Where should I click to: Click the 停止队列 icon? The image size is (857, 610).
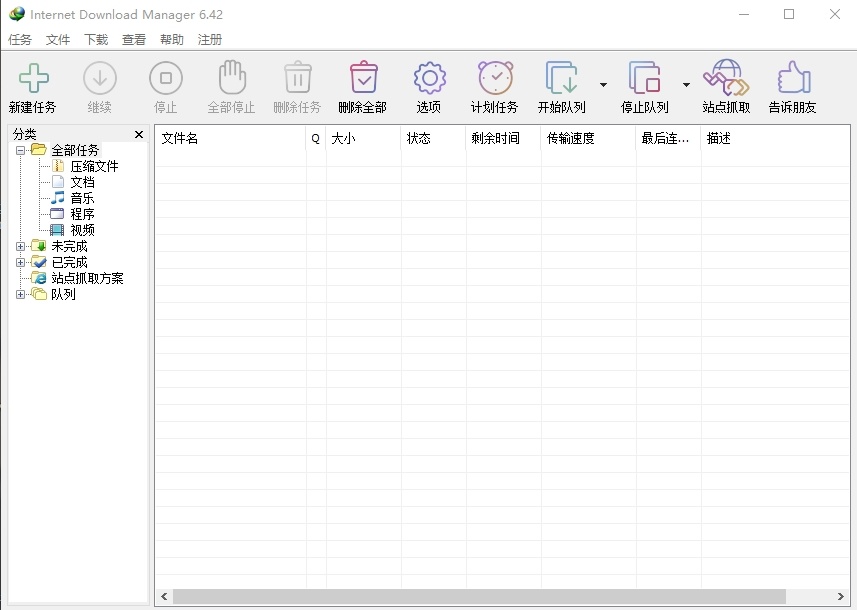pos(644,78)
